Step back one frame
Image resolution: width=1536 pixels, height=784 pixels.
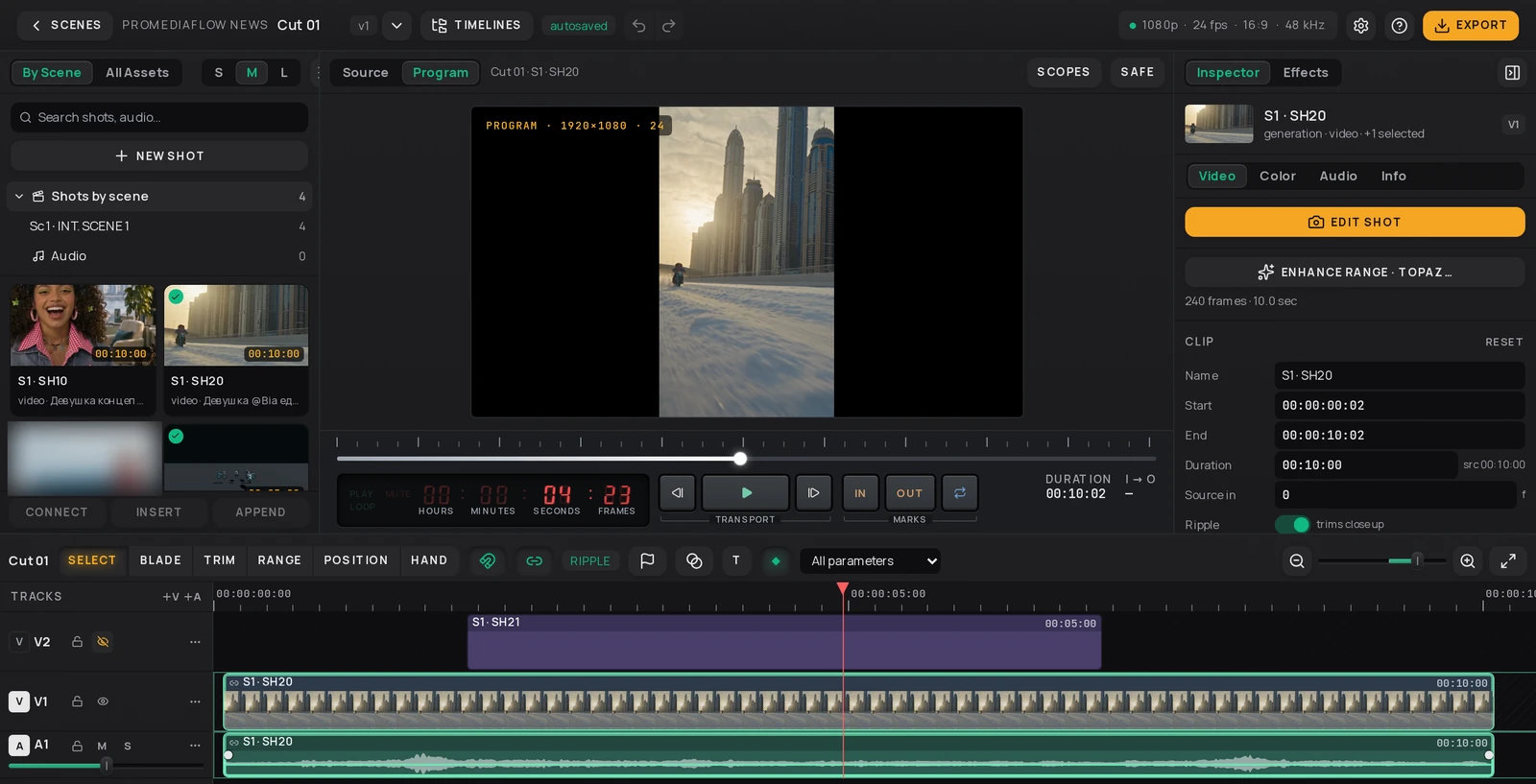coord(678,493)
